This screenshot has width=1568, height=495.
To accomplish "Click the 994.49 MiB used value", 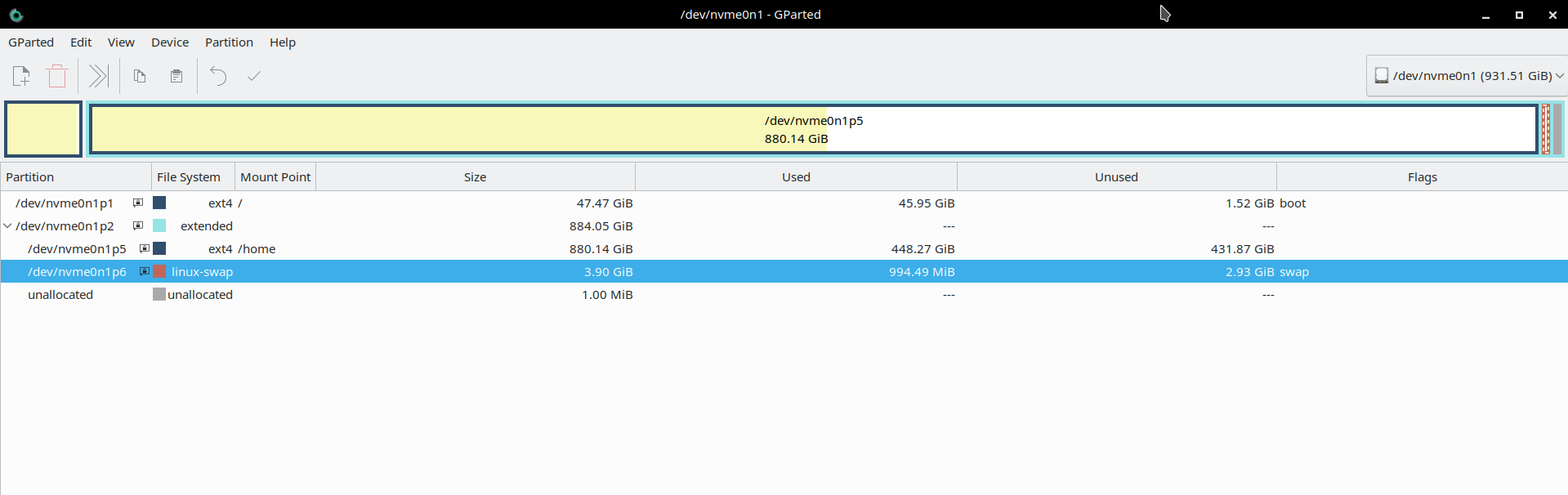I will (922, 271).
